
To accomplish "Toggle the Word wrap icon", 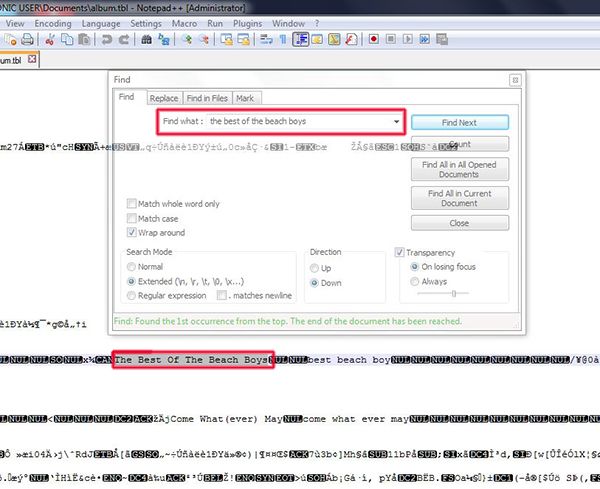I will tap(266, 39).
